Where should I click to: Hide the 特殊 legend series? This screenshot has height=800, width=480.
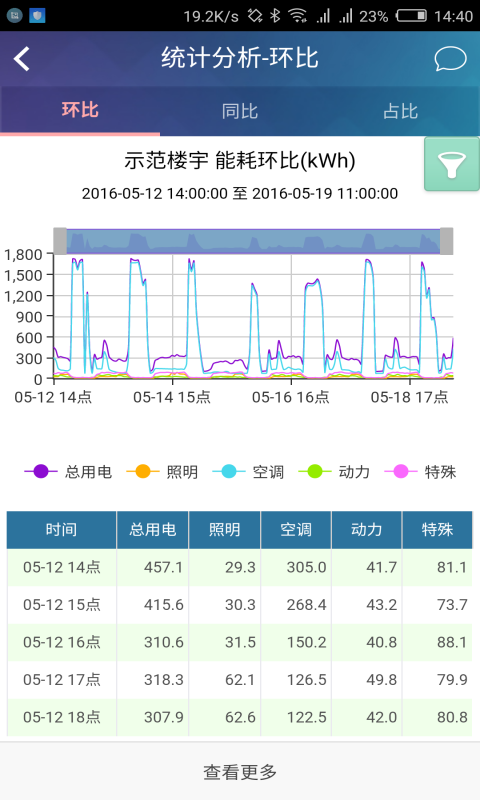[x=420, y=471]
